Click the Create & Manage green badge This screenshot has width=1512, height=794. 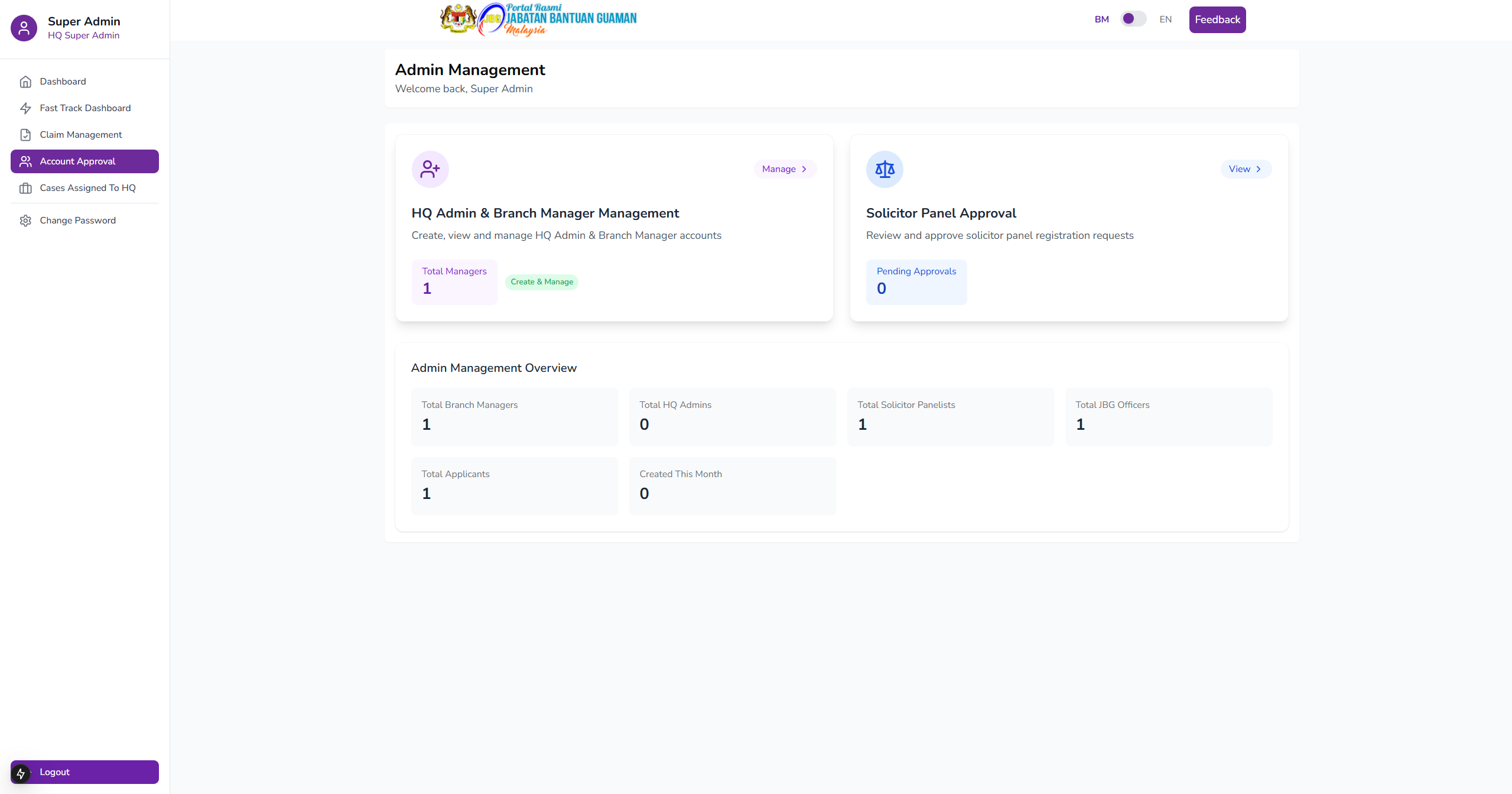(x=541, y=282)
